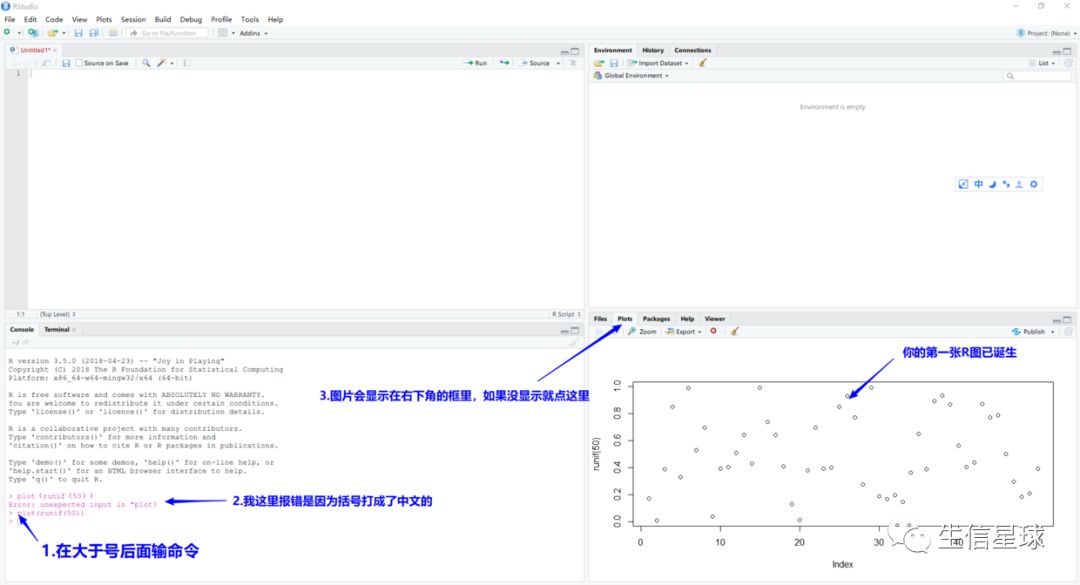Clear all plots with the Plots pane broom icon
The width and height of the screenshot is (1080, 585).
tap(734, 331)
